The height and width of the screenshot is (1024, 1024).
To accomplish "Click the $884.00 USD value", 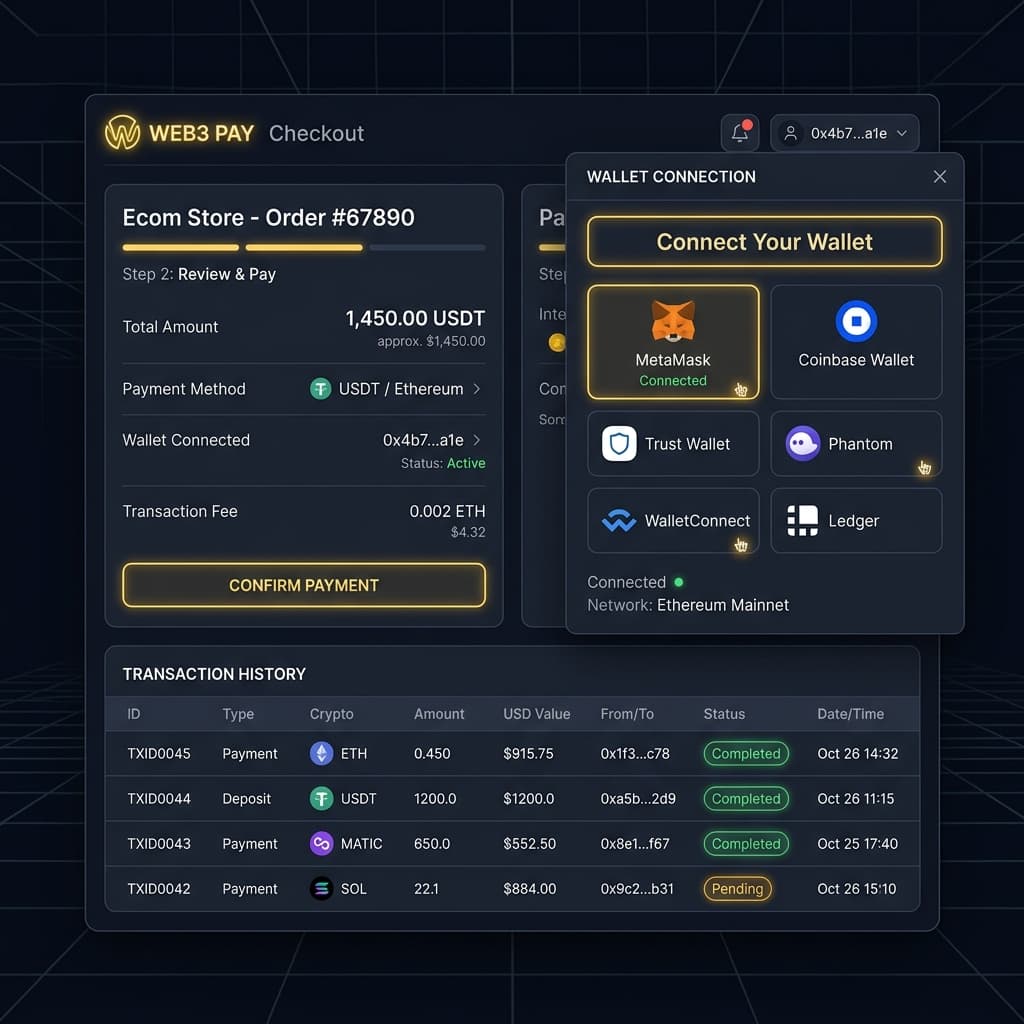I will tap(530, 888).
